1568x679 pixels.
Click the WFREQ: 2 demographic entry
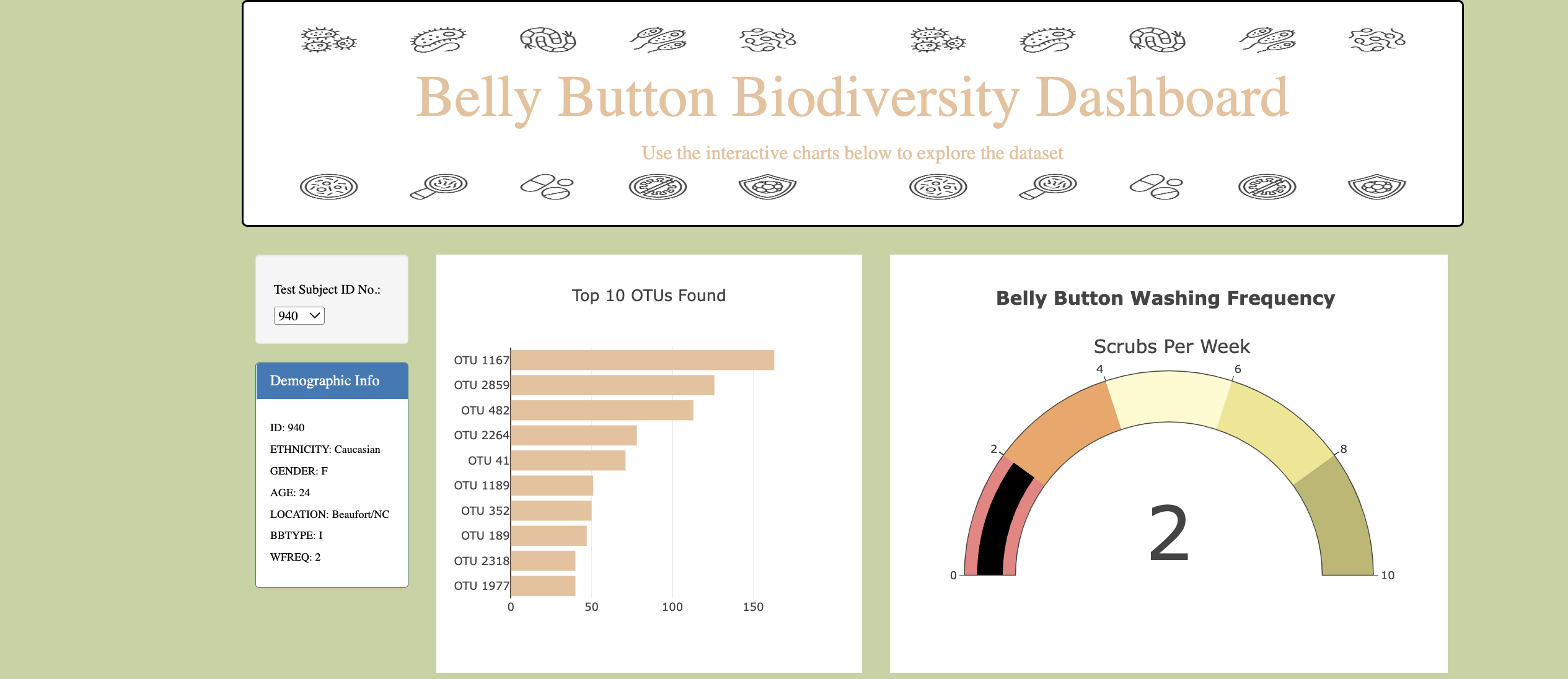coord(295,556)
